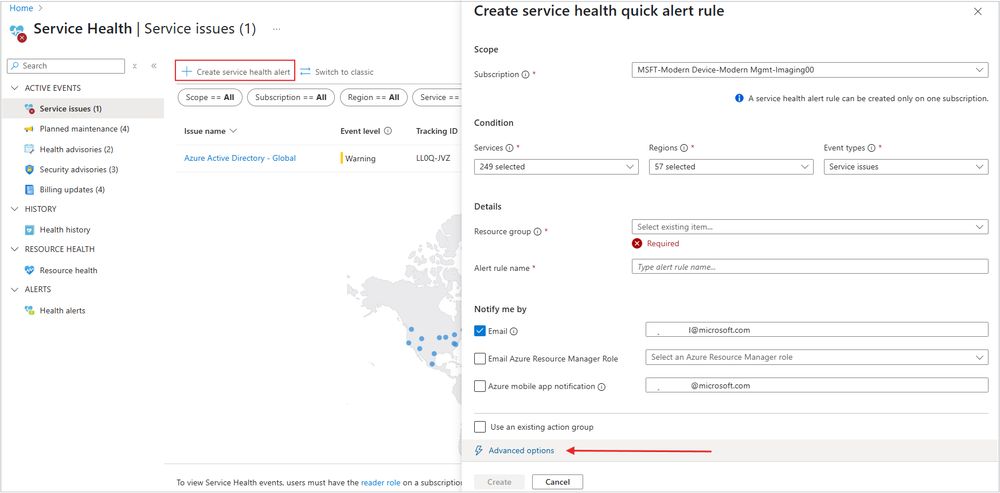Select Service issues (1) in sidebar
Viewport: 1000px width, 493px height.
[x=85, y=109]
